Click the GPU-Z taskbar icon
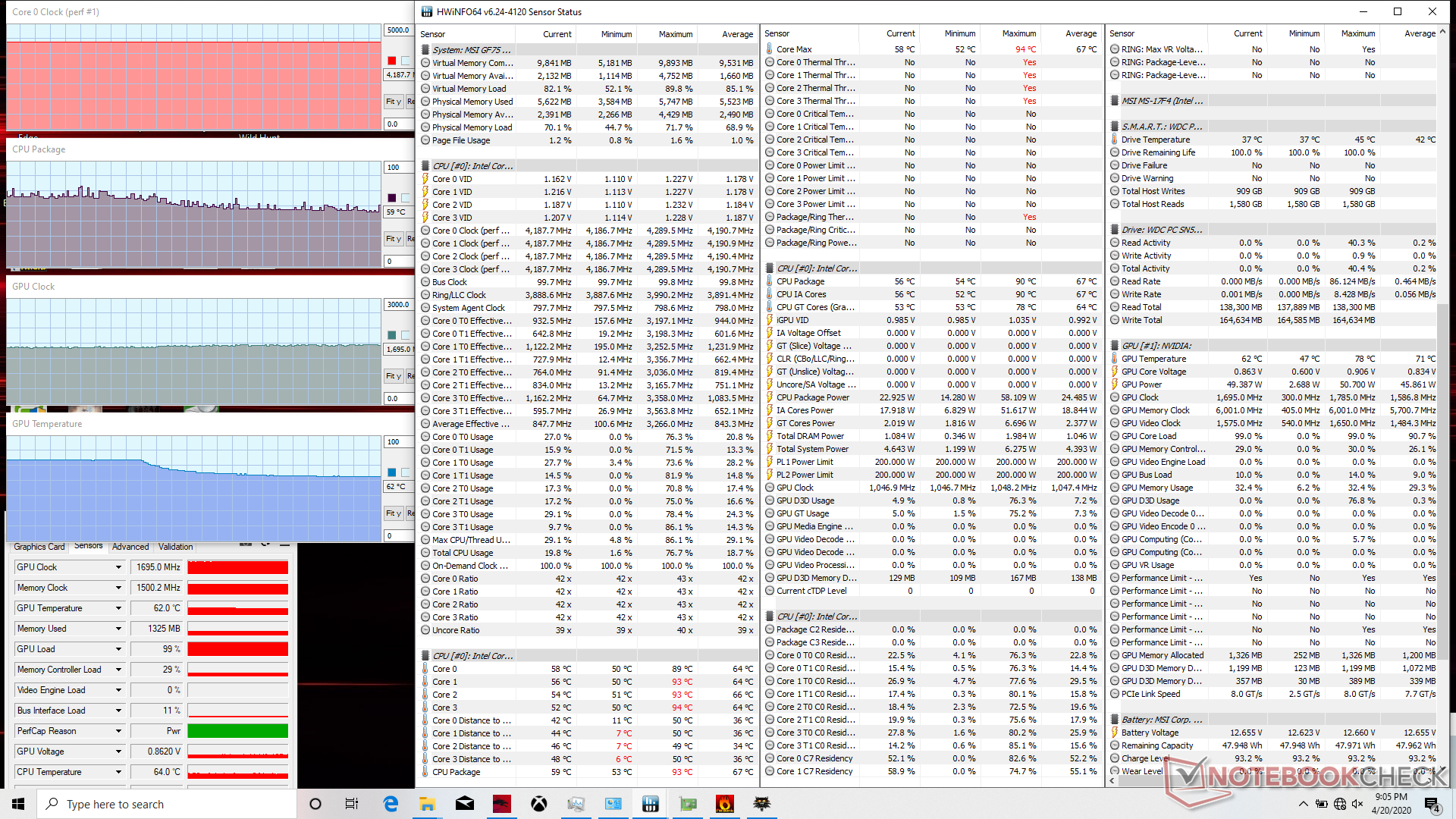 tap(687, 804)
